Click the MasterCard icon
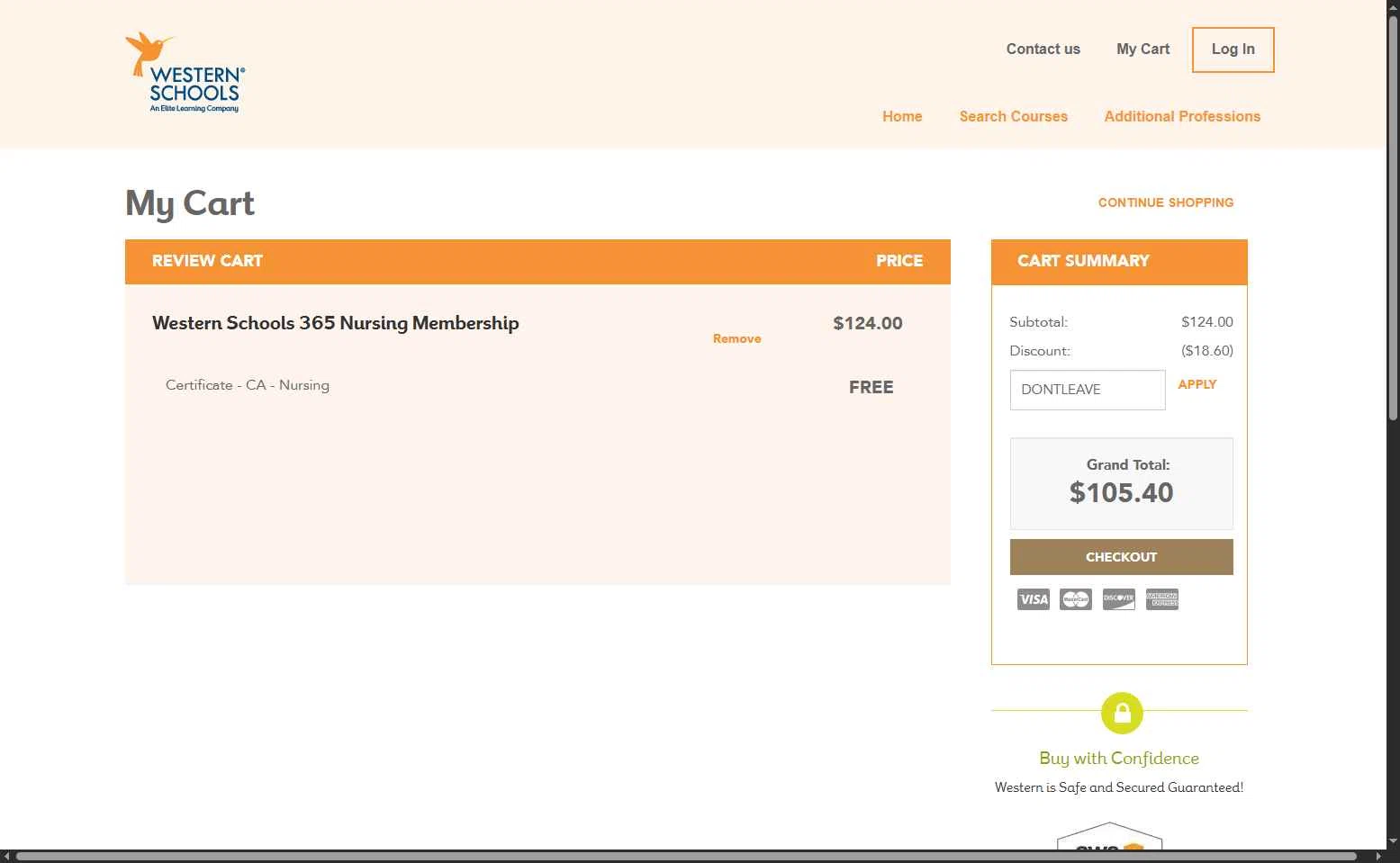 1076,599
